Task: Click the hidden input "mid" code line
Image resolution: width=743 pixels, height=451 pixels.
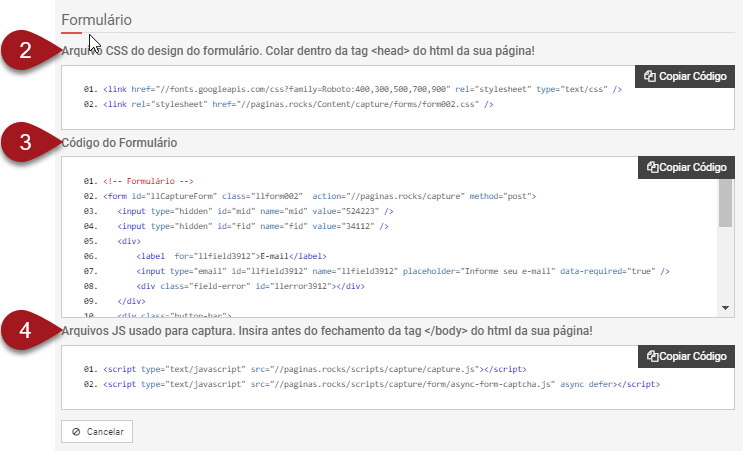Action: coord(254,211)
